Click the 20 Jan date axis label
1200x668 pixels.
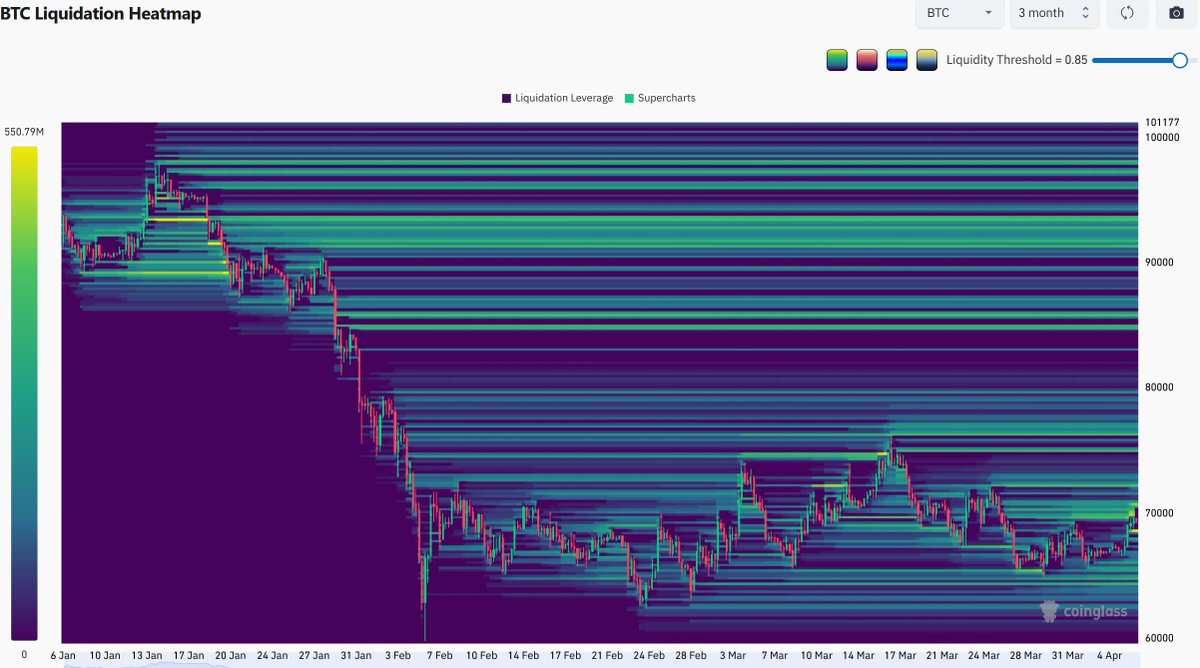(230, 656)
